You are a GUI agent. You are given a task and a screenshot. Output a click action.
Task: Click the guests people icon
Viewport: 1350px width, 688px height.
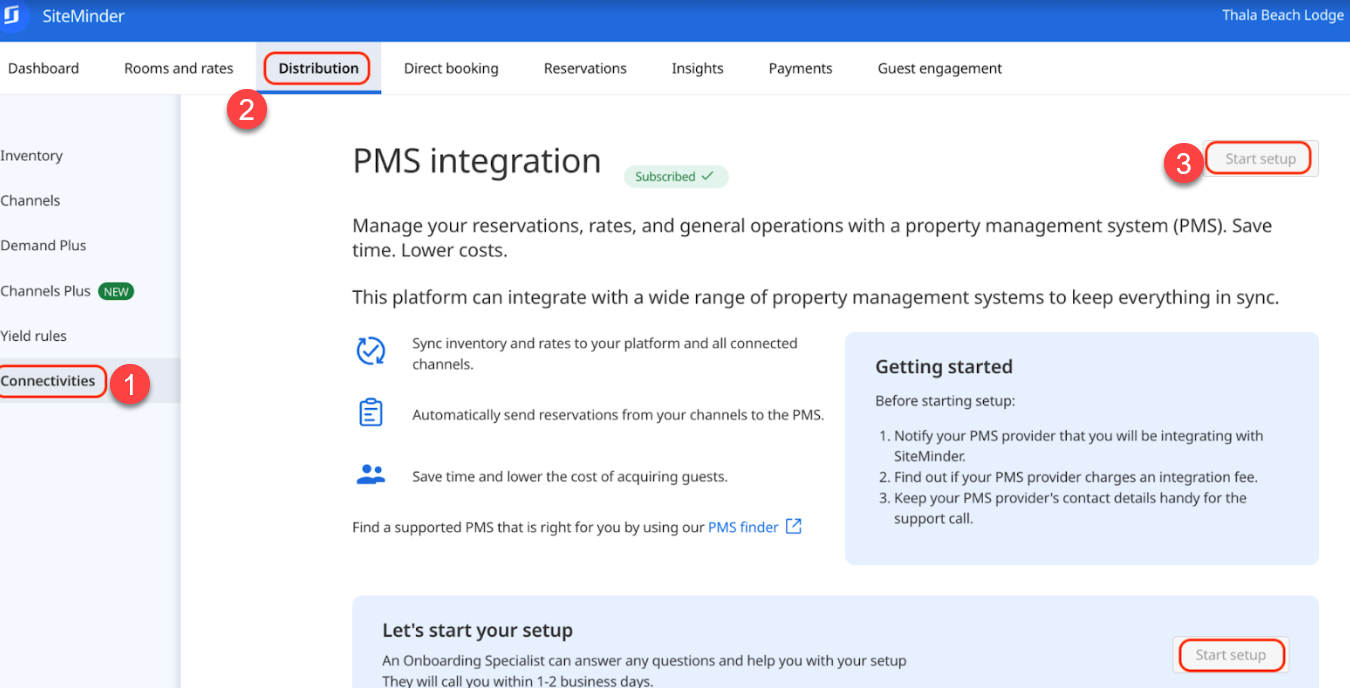(371, 476)
